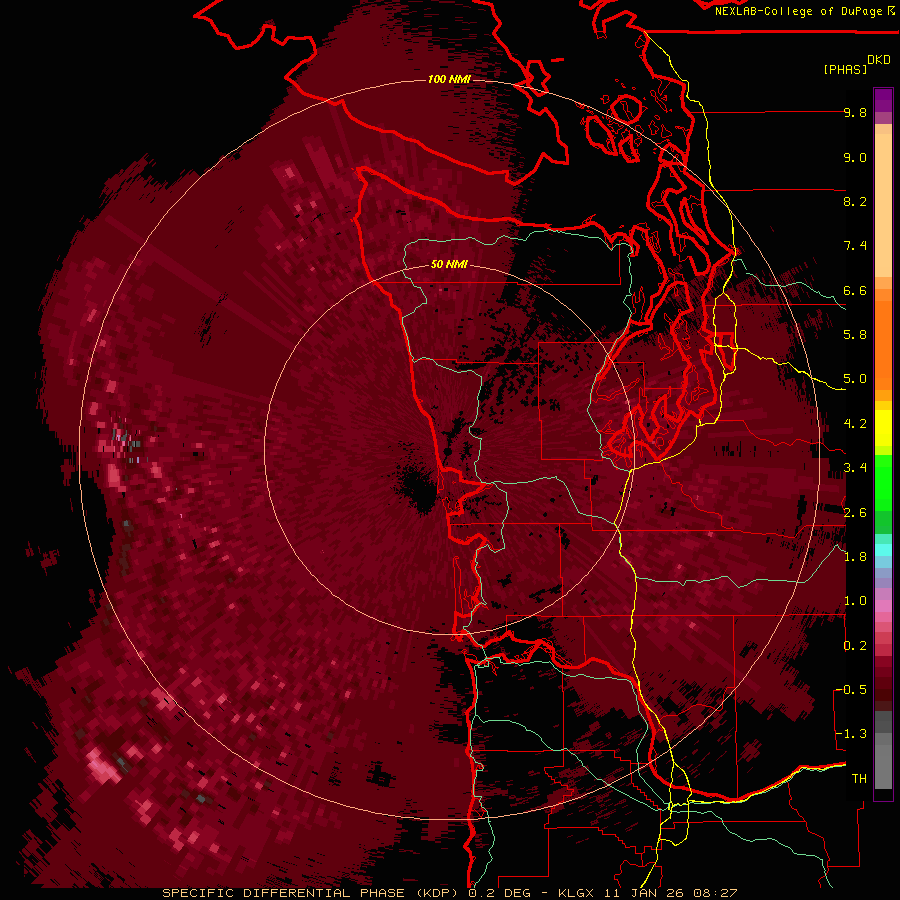This screenshot has width=900, height=900.
Task: Click the 1.0 legend value
Action: click(x=855, y=601)
